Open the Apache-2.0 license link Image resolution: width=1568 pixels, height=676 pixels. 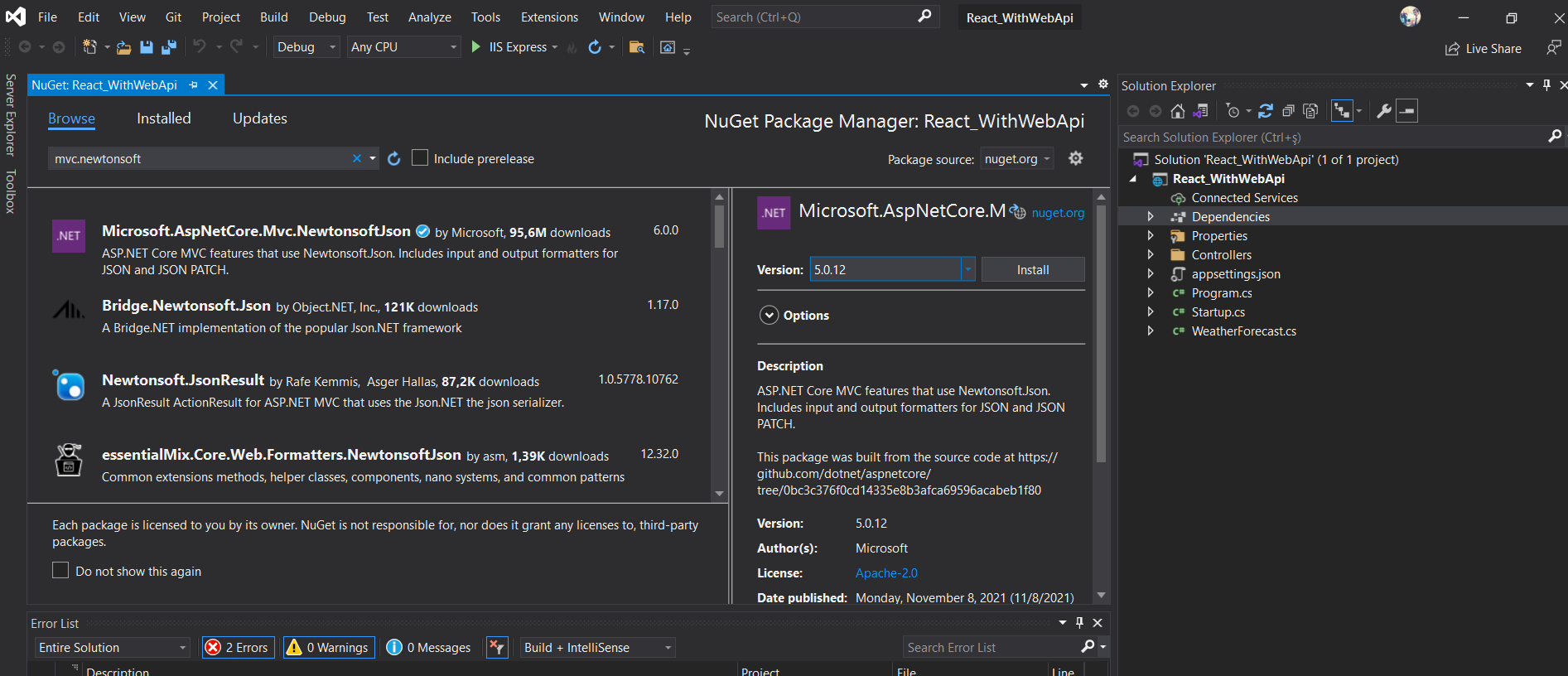click(x=885, y=573)
